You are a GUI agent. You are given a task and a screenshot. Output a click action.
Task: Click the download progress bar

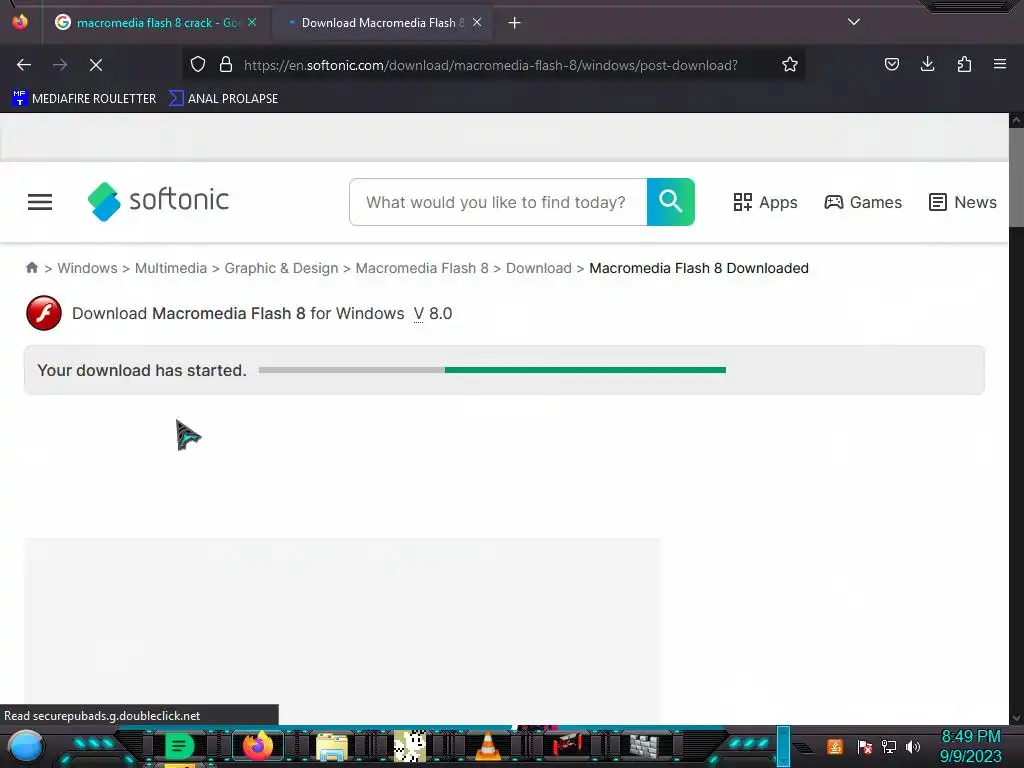pyautogui.click(x=492, y=370)
